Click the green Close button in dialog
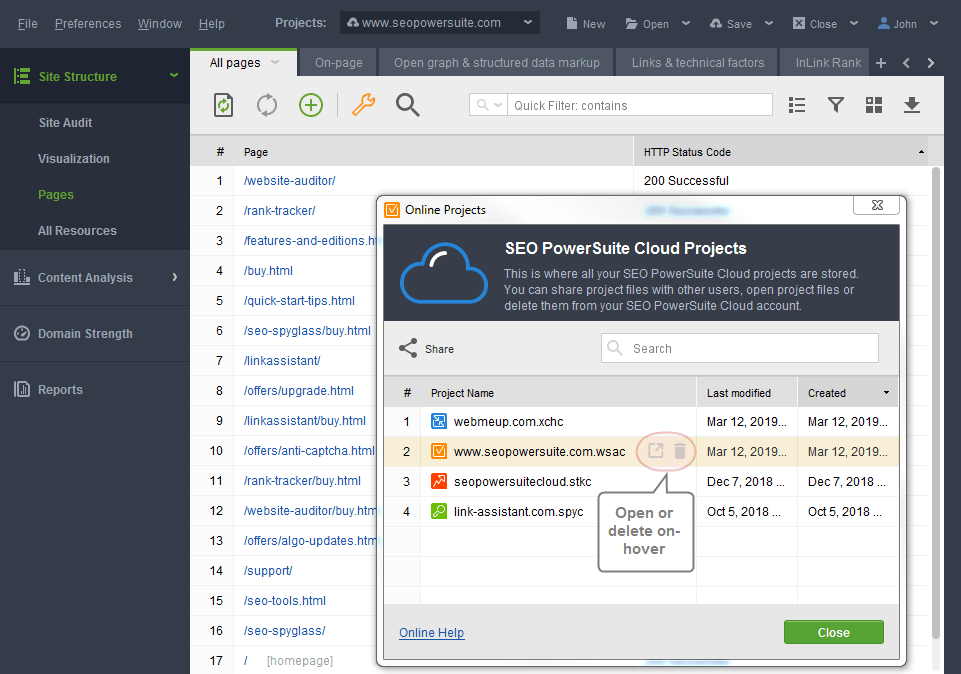Image resolution: width=961 pixels, height=674 pixels. tap(834, 632)
